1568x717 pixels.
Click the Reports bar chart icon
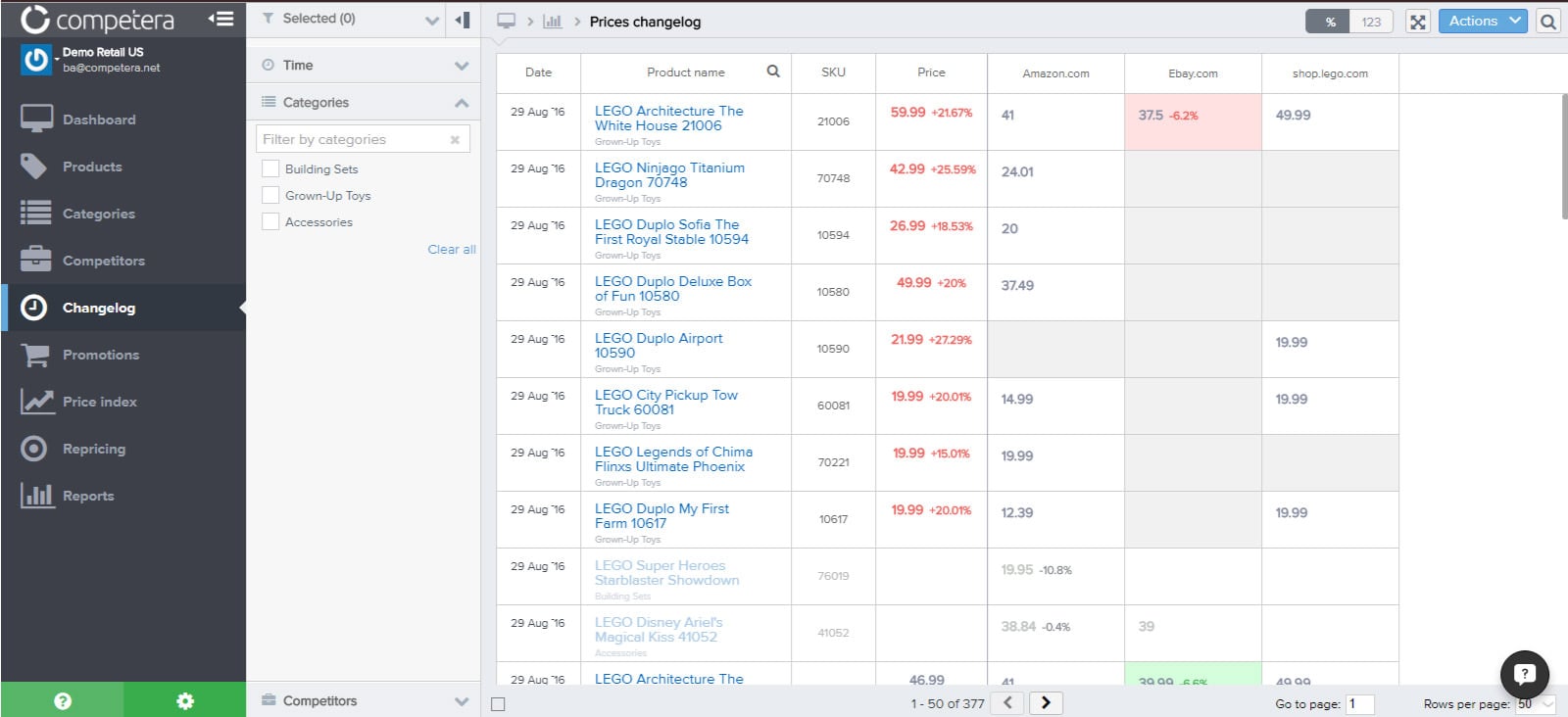pyautogui.click(x=36, y=495)
